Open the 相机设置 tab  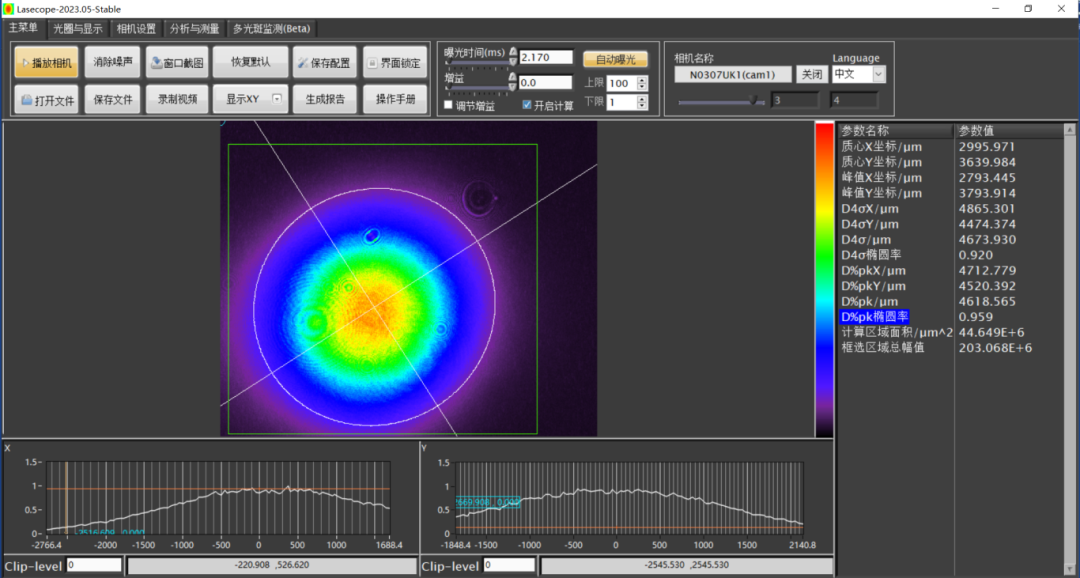[136, 29]
